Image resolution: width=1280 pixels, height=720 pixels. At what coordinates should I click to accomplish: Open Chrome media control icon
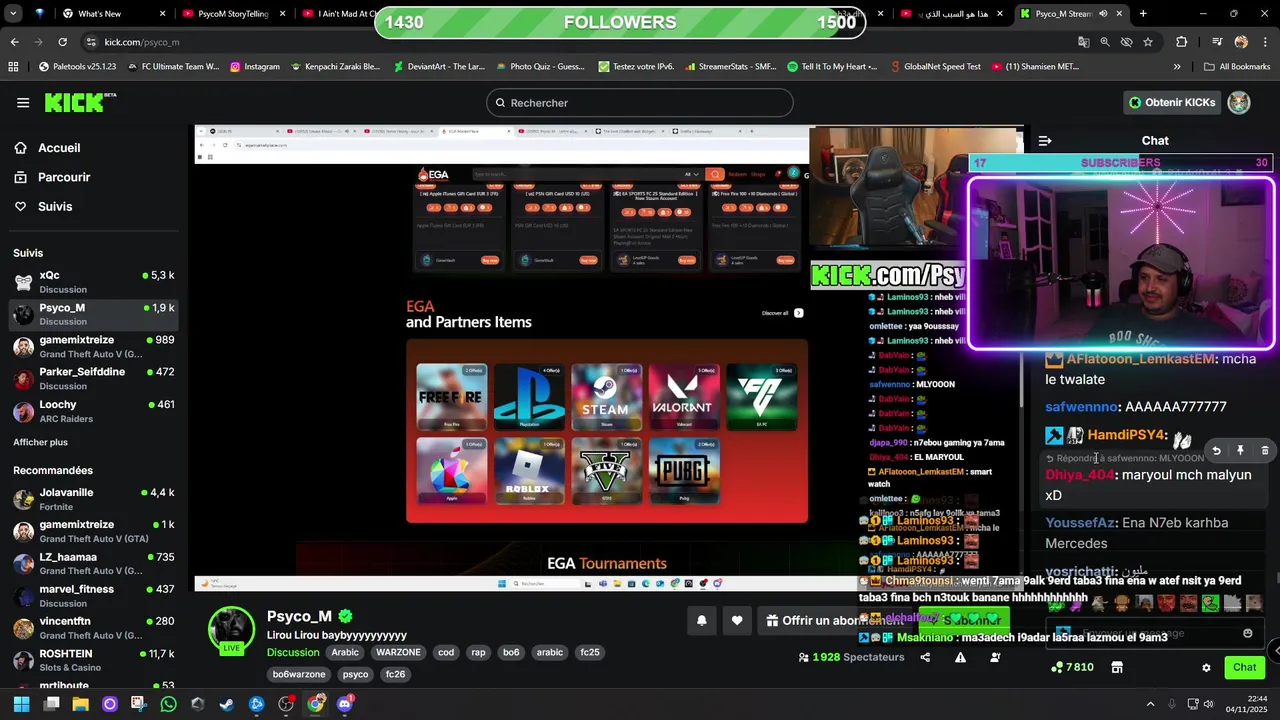pyautogui.click(x=1217, y=42)
